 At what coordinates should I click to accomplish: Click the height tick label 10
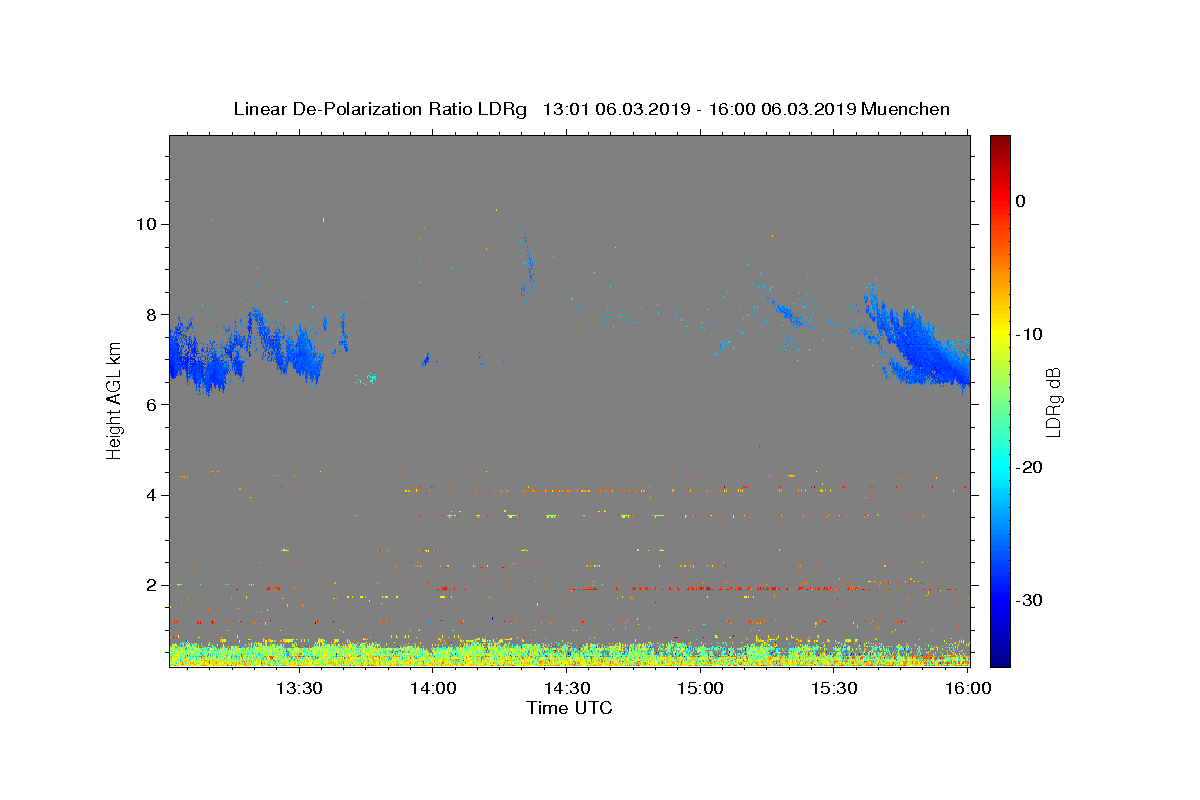tap(148, 224)
